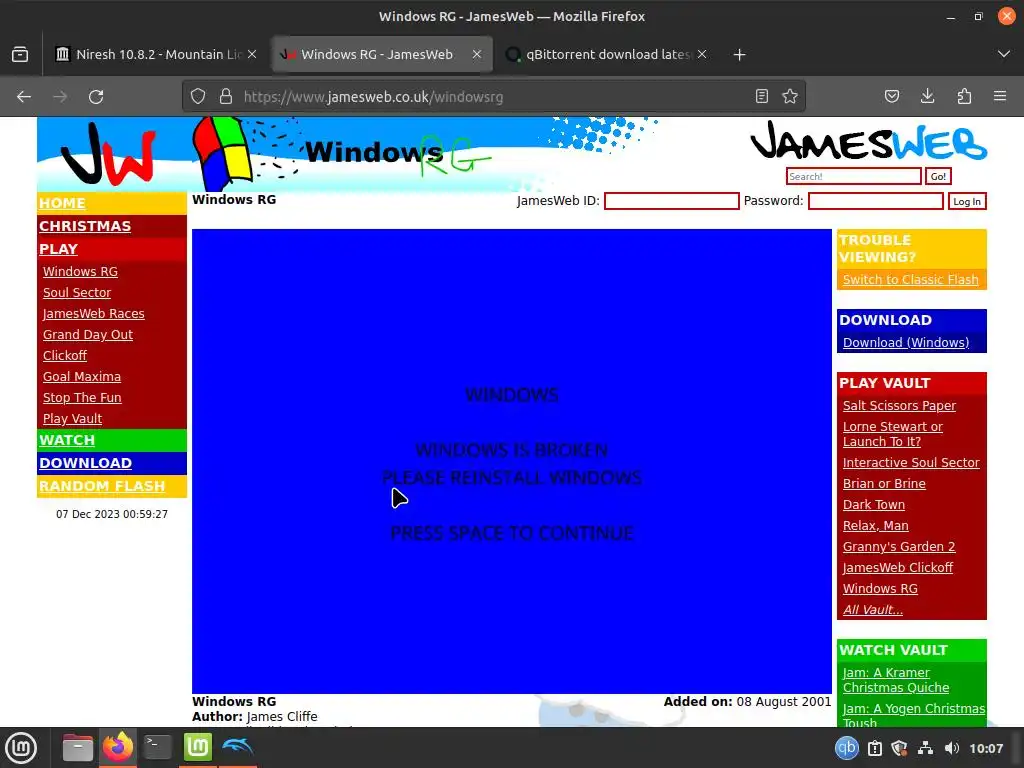Bookmark this page with the star icon

tap(790, 97)
